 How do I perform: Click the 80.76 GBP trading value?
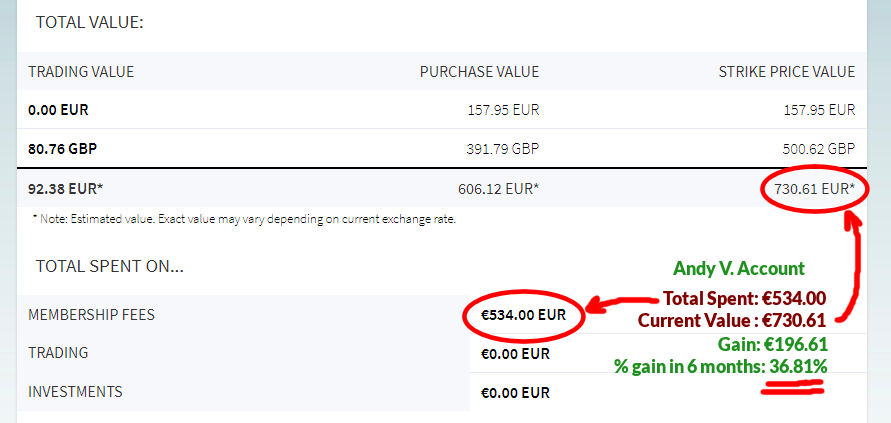(63, 149)
